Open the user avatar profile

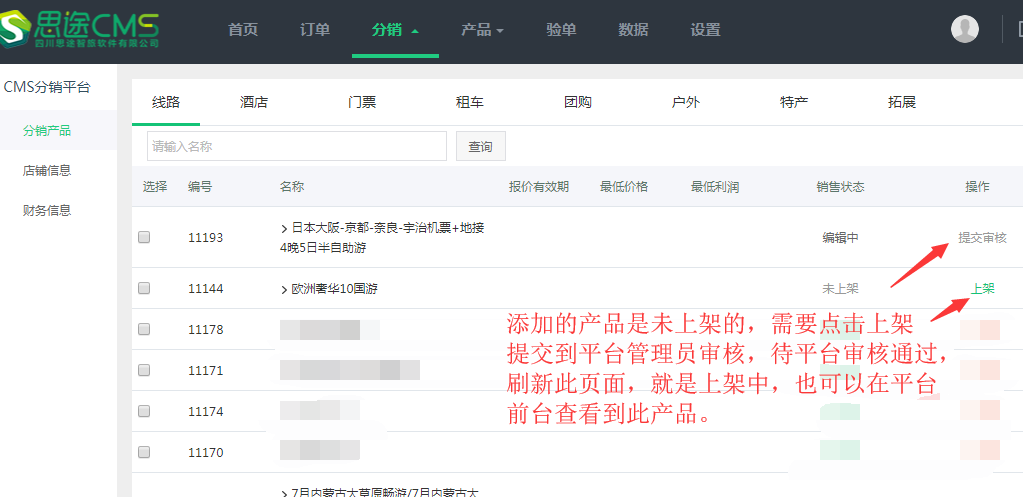coord(965,29)
